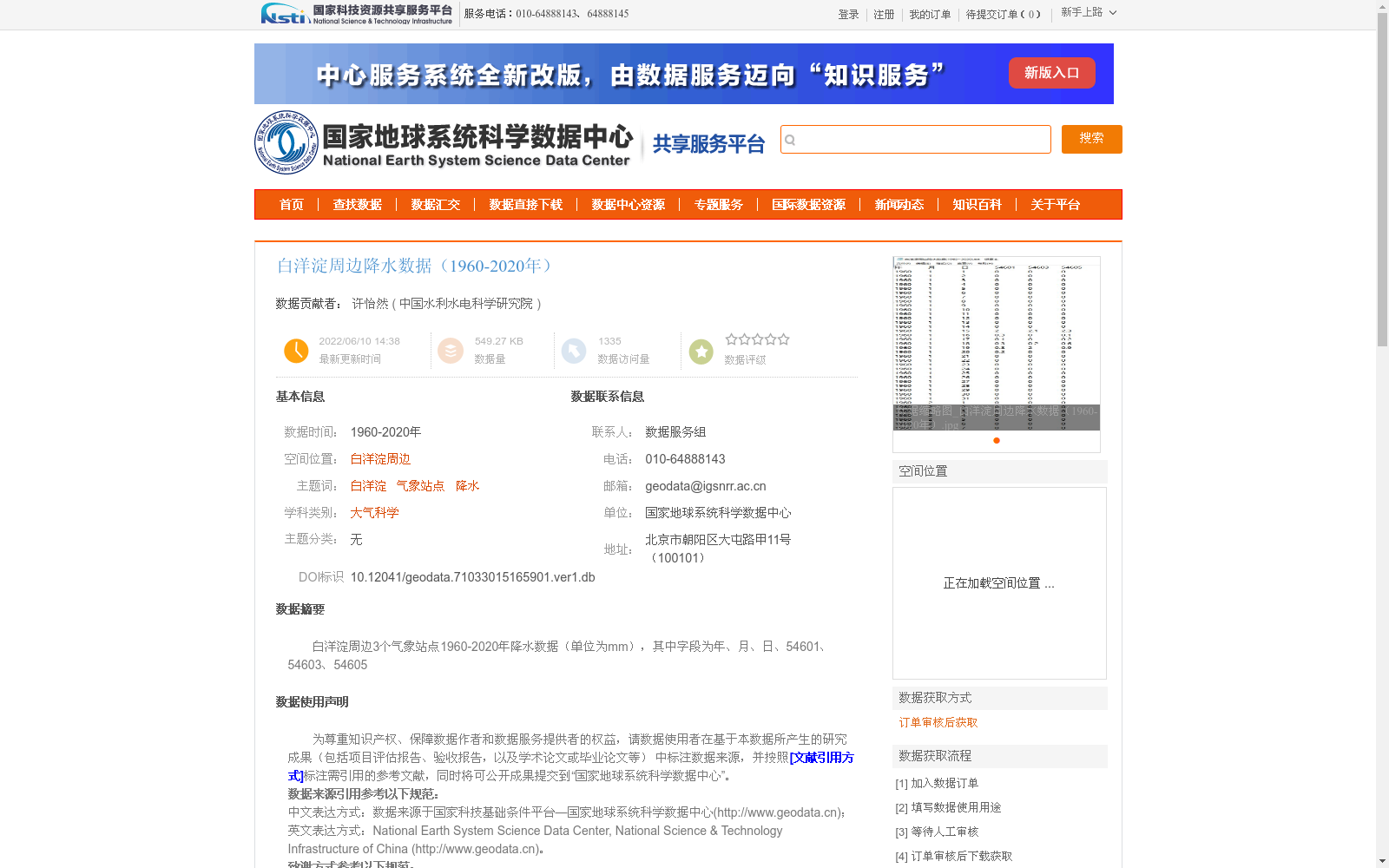Open 国际数据资源 menu item
Viewport: 1389px width, 868px height.
pyautogui.click(x=809, y=205)
